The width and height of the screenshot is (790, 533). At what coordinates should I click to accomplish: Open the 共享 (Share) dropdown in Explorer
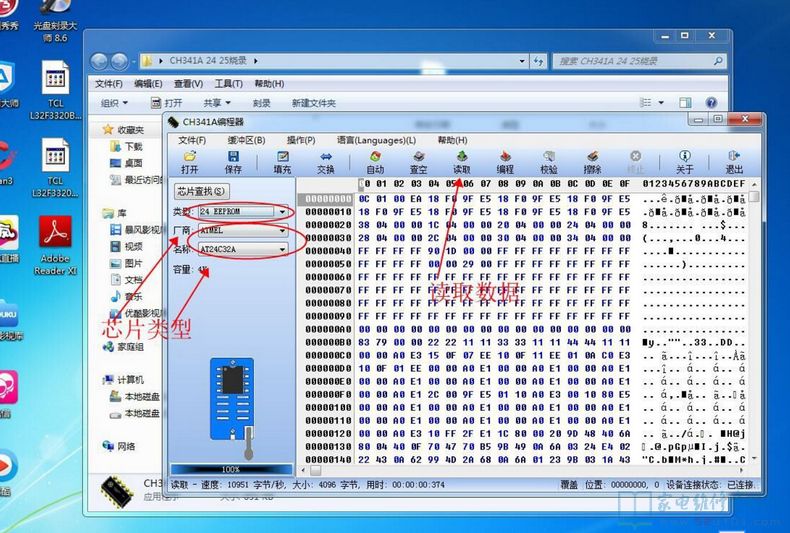coord(217,103)
